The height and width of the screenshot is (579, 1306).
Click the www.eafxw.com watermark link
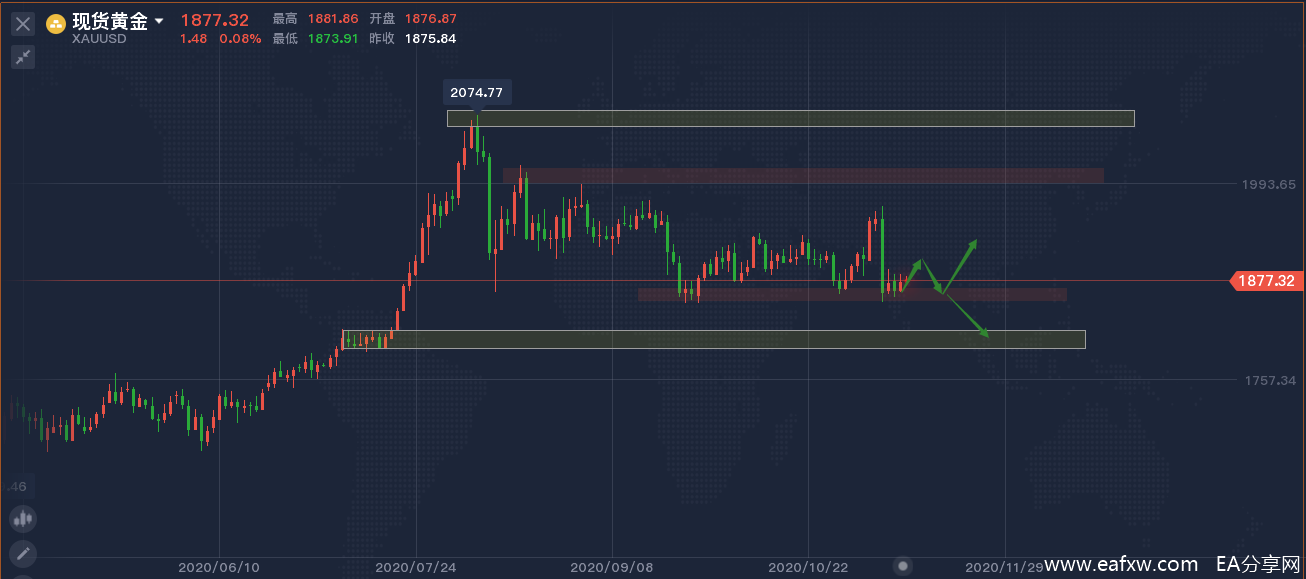1120,564
